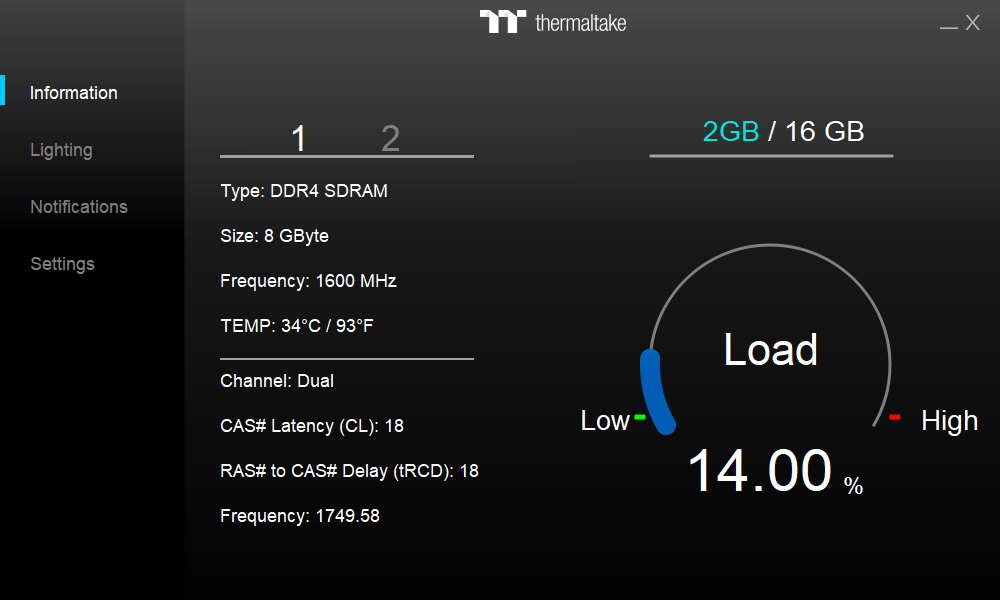
Task: Click the blue load gauge arc
Action: click(x=654, y=391)
